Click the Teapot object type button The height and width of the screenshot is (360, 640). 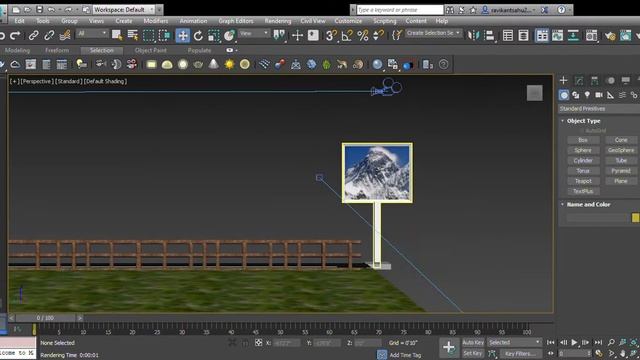583,181
